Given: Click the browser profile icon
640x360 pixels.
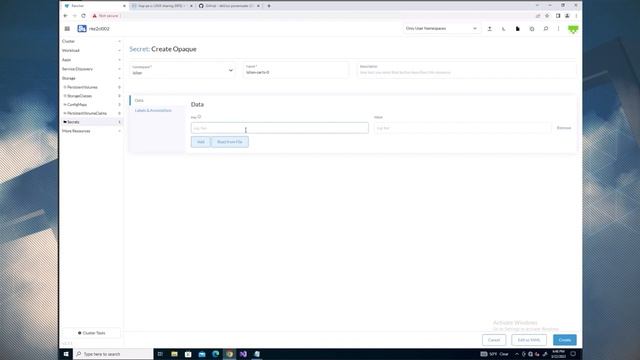Looking at the screenshot, I should (x=567, y=16).
